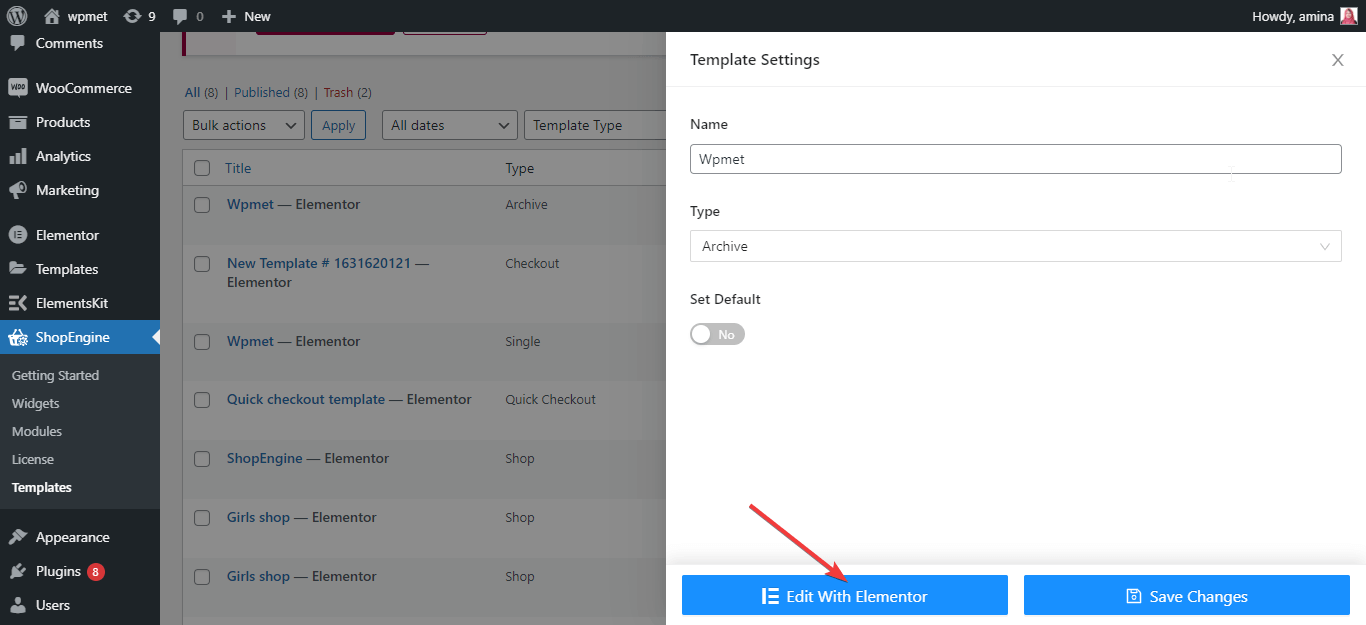1366x625 pixels.
Task: Open the Bulk actions dropdown
Action: (x=244, y=125)
